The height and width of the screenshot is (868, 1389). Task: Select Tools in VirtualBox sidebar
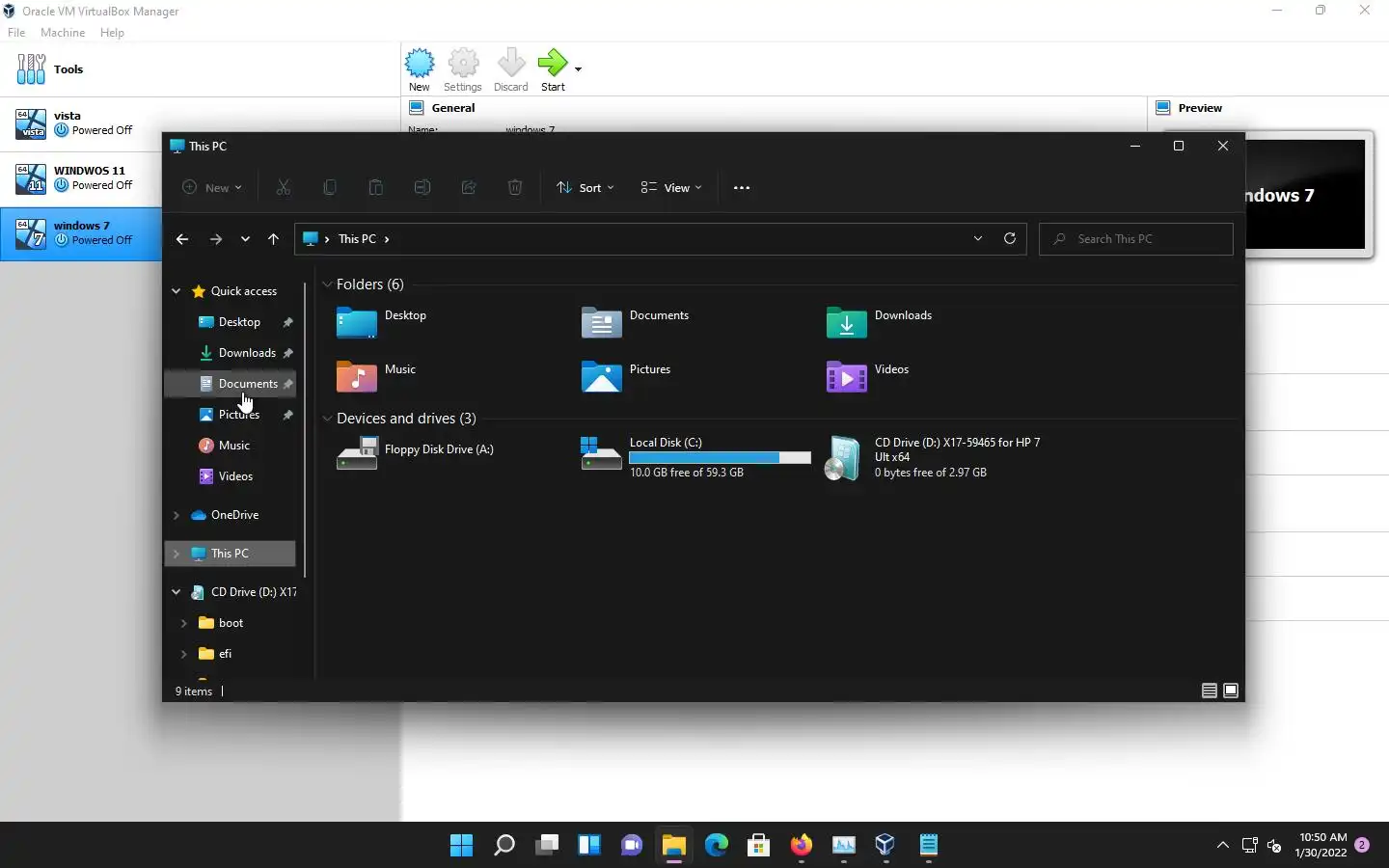[200, 69]
